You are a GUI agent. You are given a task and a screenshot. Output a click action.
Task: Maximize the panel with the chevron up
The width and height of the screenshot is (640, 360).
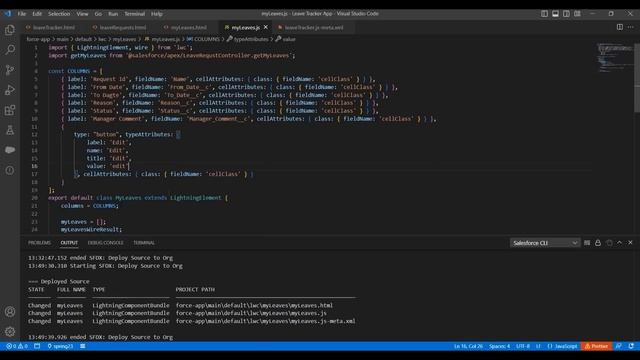[620, 243]
